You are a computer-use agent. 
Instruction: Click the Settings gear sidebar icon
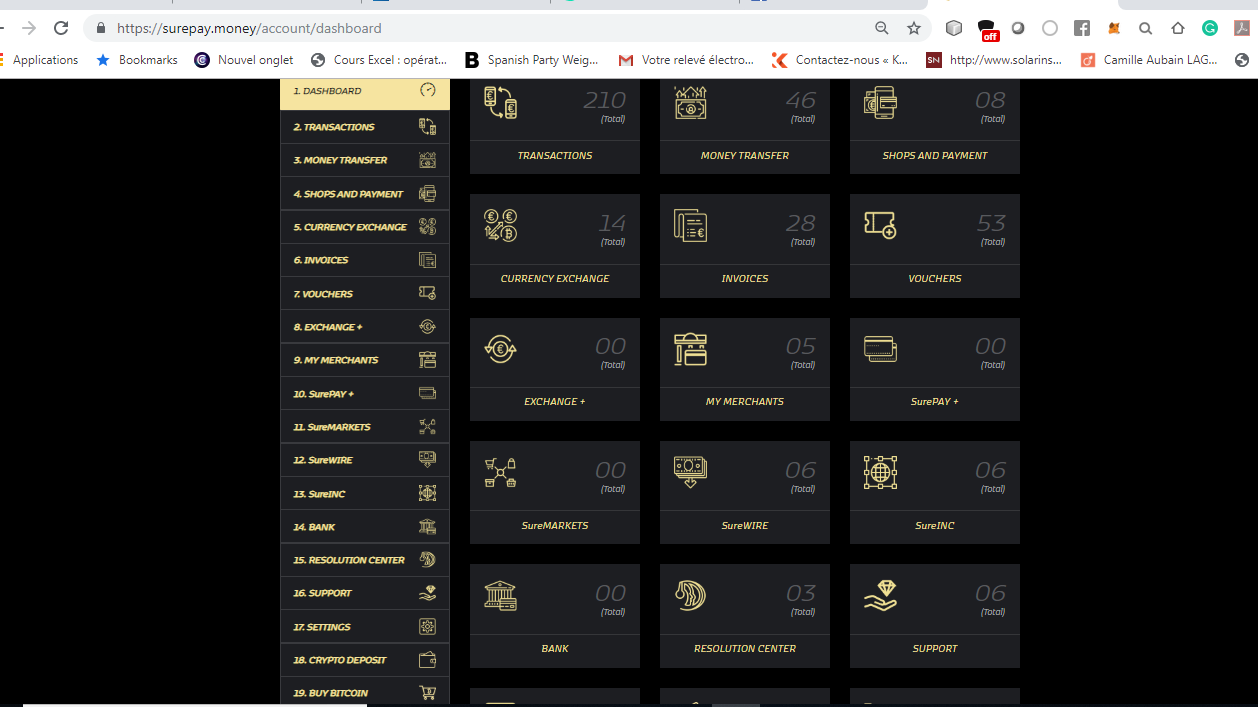click(x=428, y=627)
